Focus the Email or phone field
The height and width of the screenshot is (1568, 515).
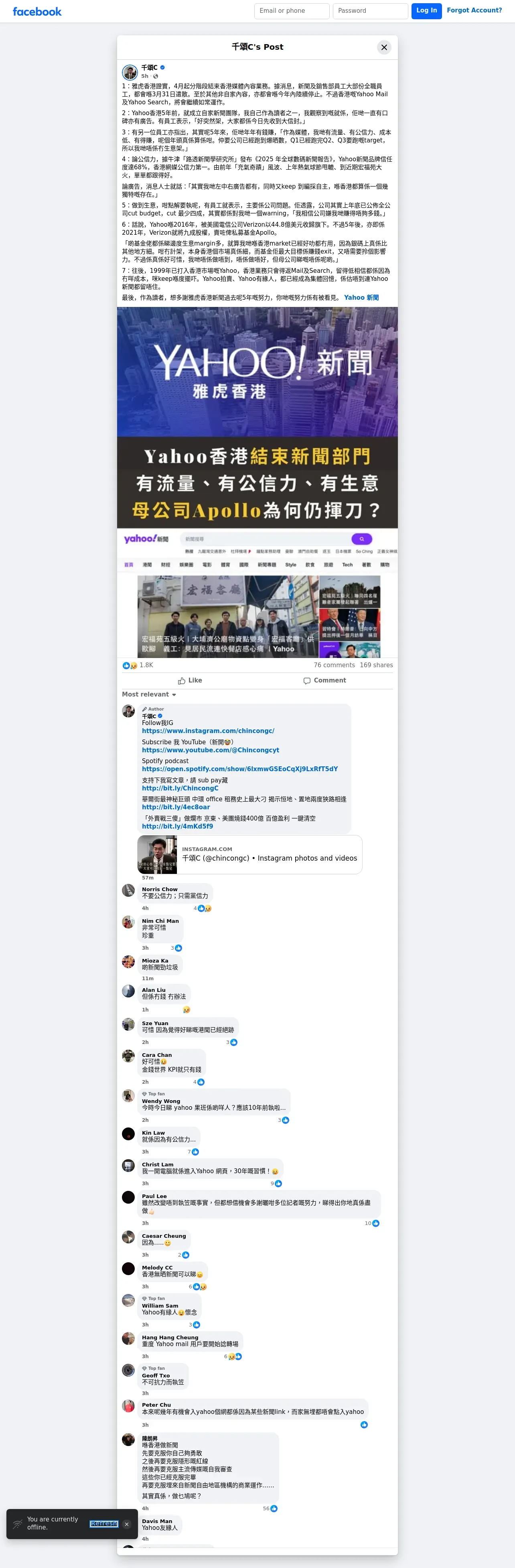(292, 11)
